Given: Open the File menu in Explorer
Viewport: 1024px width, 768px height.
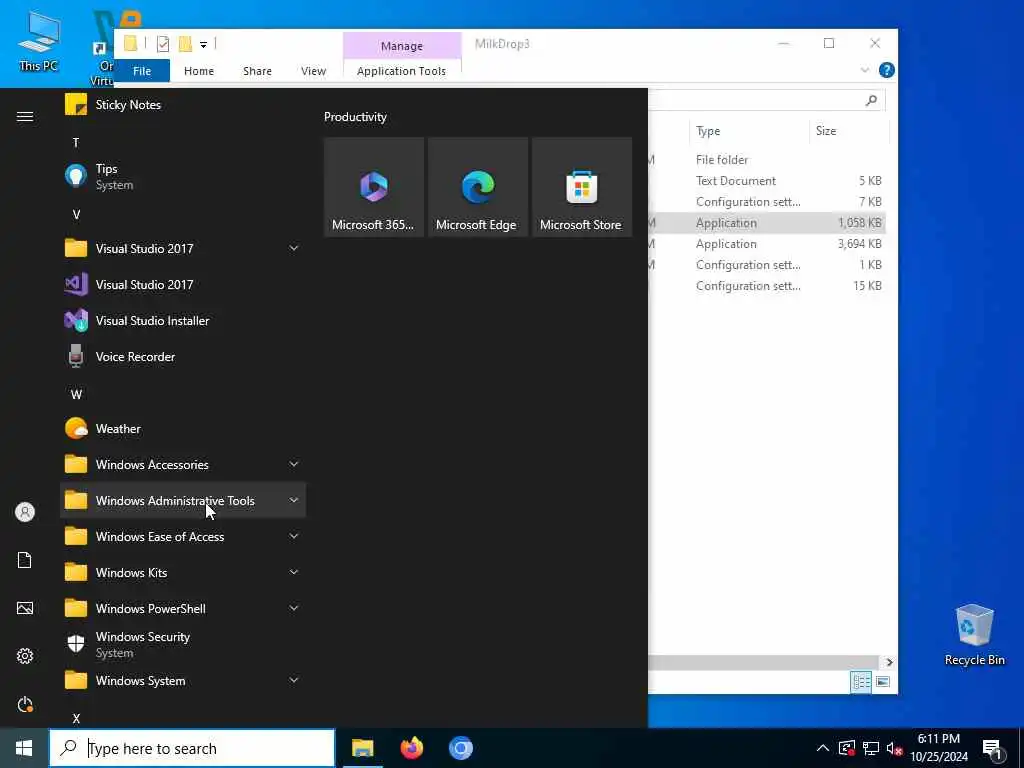Looking at the screenshot, I should [142, 71].
